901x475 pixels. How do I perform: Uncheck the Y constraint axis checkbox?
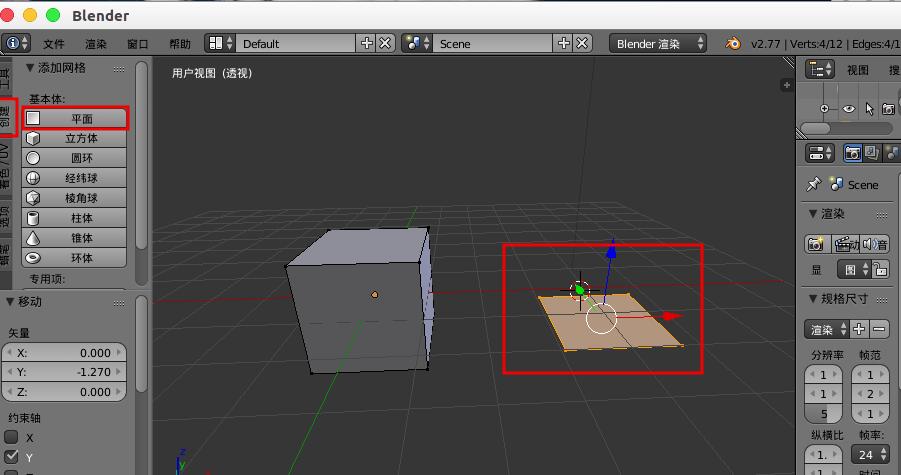point(11,456)
